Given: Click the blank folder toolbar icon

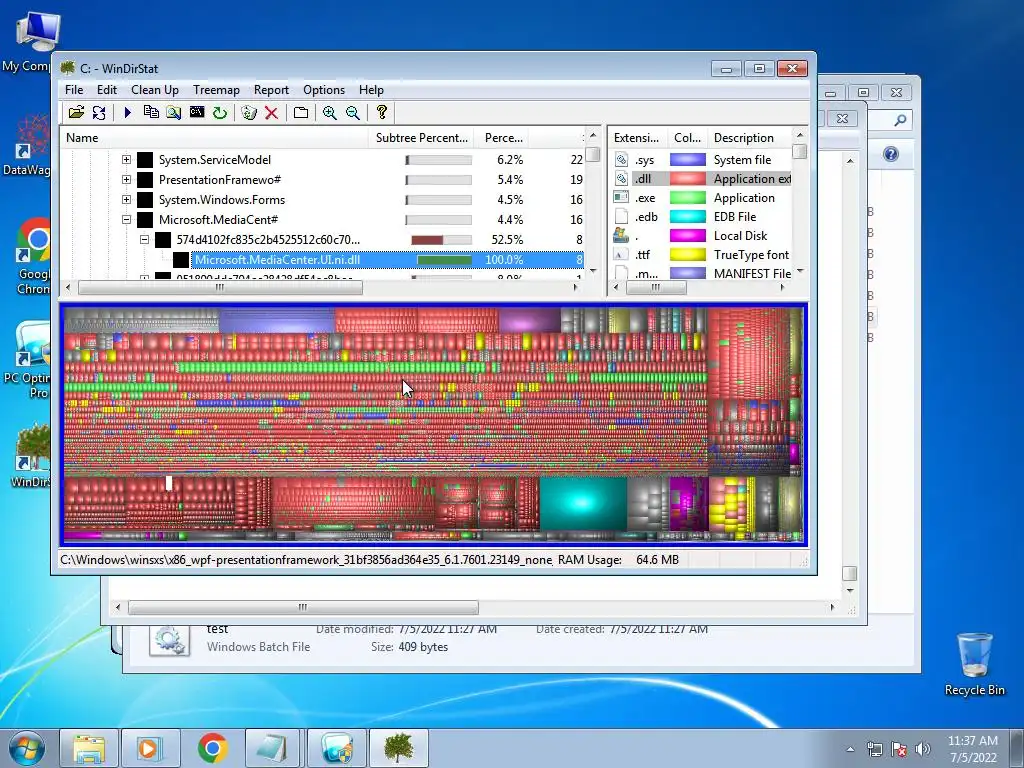Looking at the screenshot, I should (301, 112).
